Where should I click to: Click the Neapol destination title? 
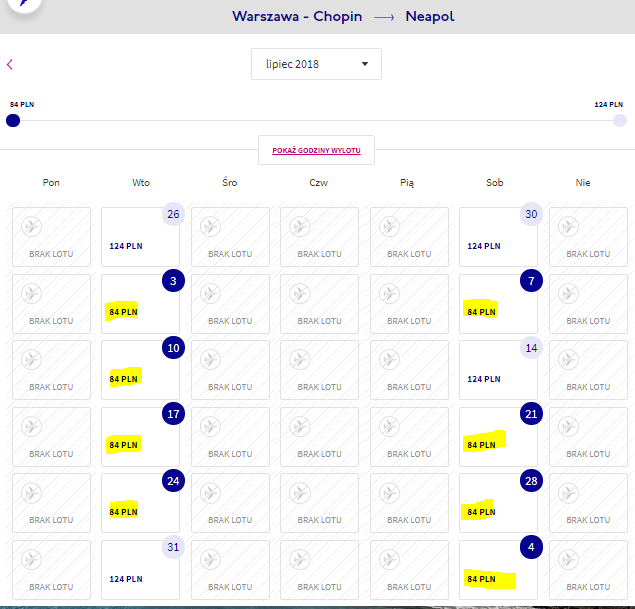point(430,17)
